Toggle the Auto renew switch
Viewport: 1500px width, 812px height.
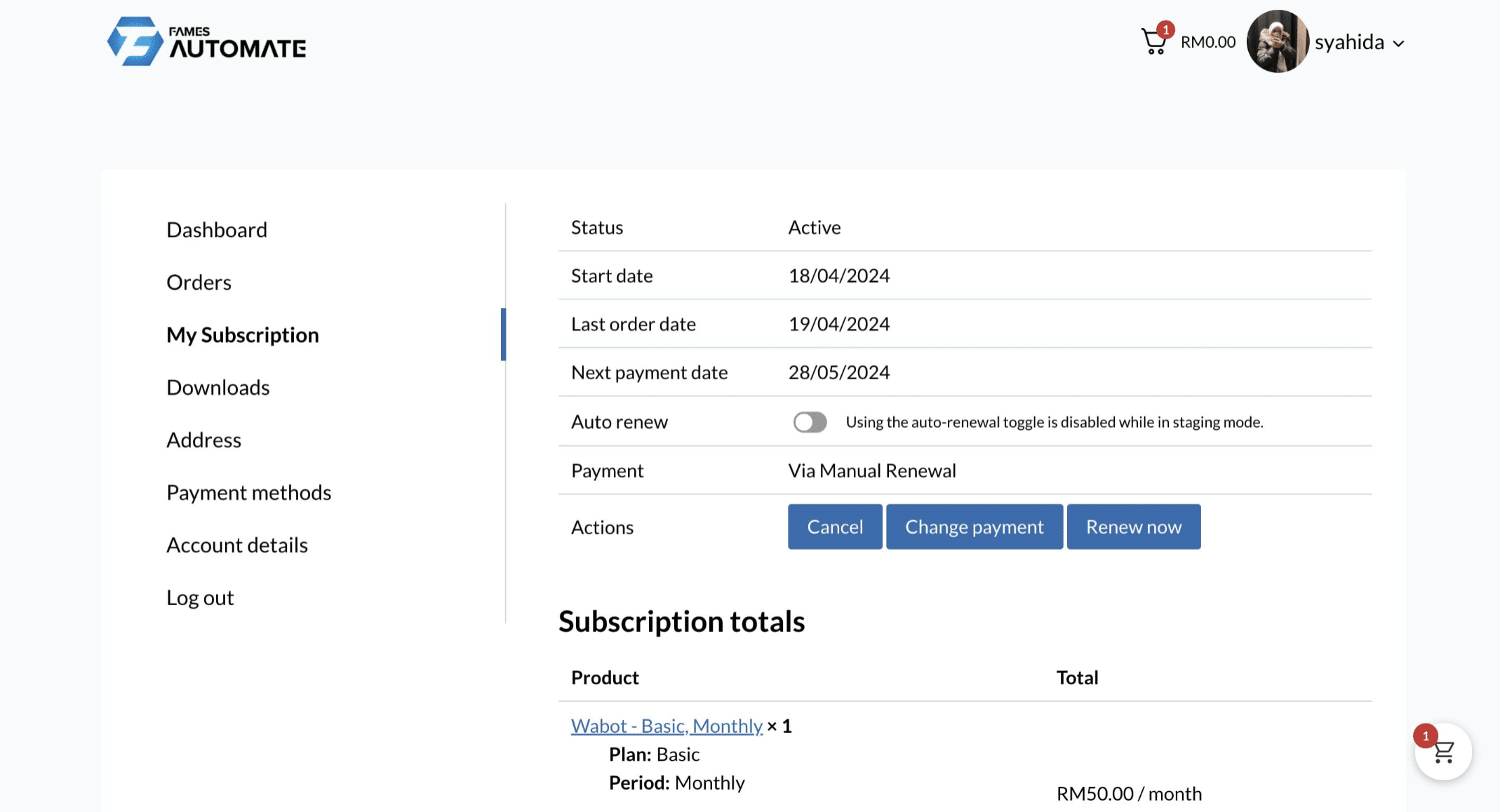click(x=810, y=422)
